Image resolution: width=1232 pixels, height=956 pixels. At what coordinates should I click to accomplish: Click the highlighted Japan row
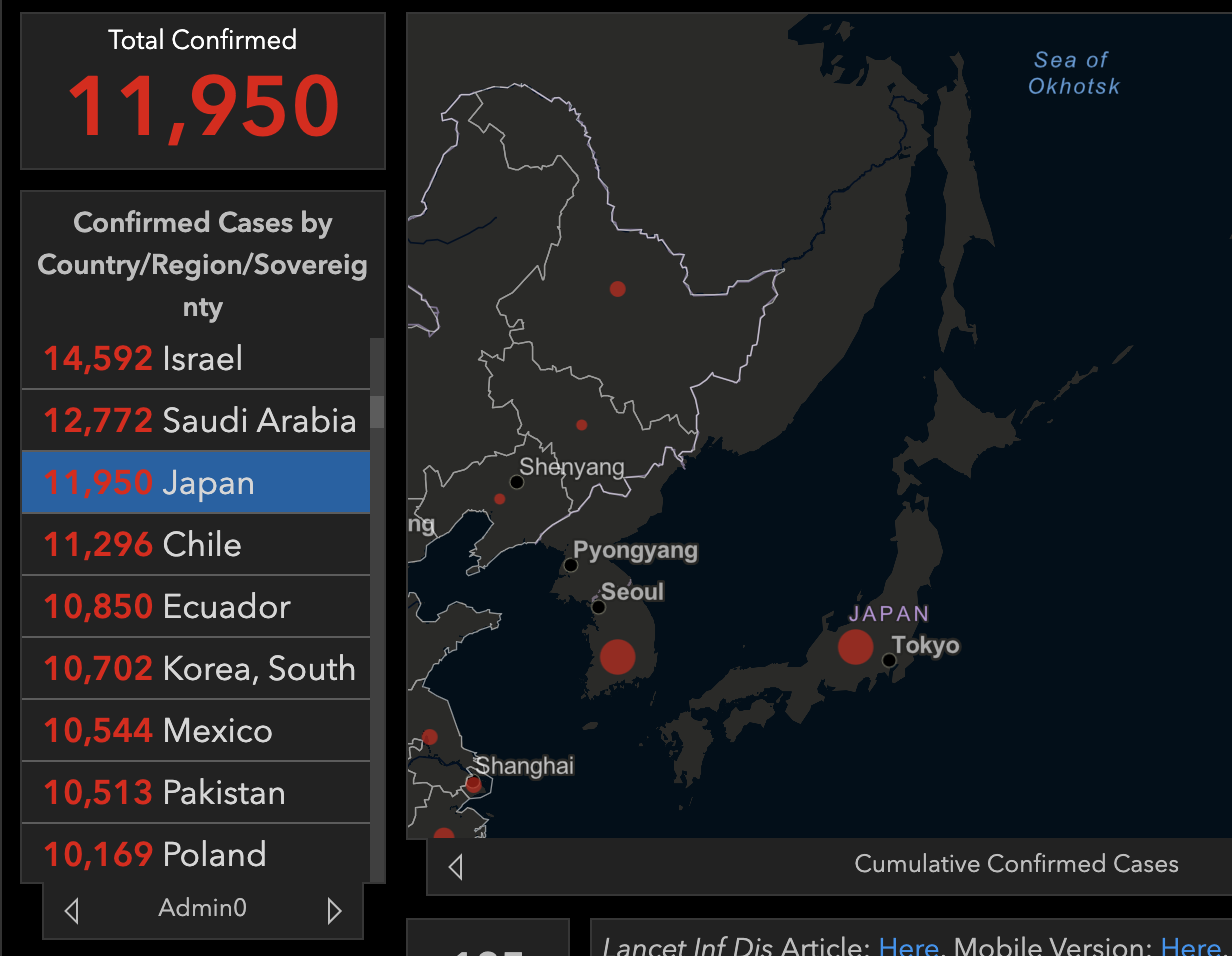point(196,482)
